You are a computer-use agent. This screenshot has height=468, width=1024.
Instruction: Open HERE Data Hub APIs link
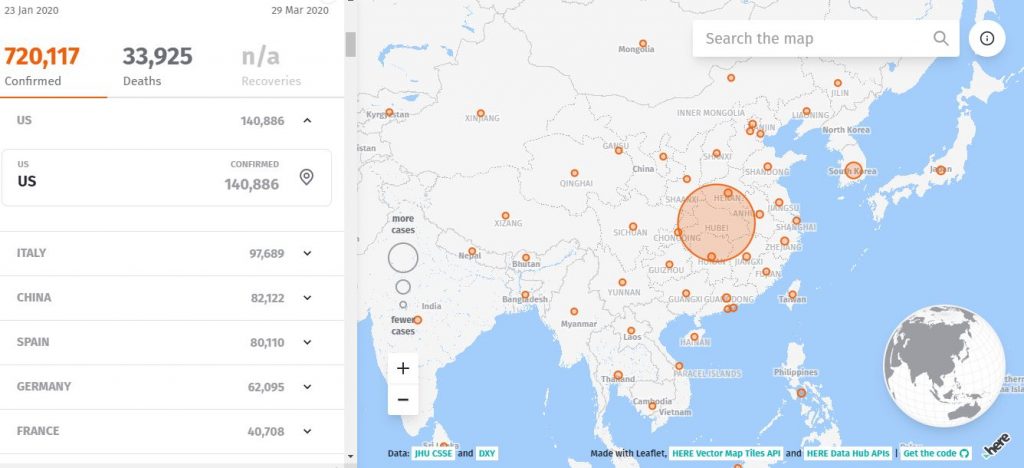(x=848, y=453)
